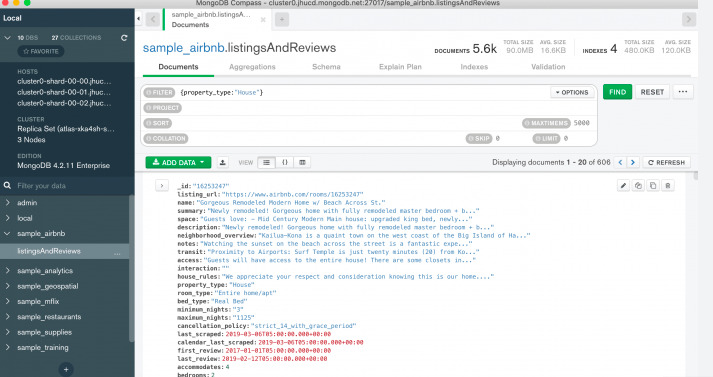713x377 pixels.
Task: Collapse the databases summary chevron
Action: click(7, 38)
